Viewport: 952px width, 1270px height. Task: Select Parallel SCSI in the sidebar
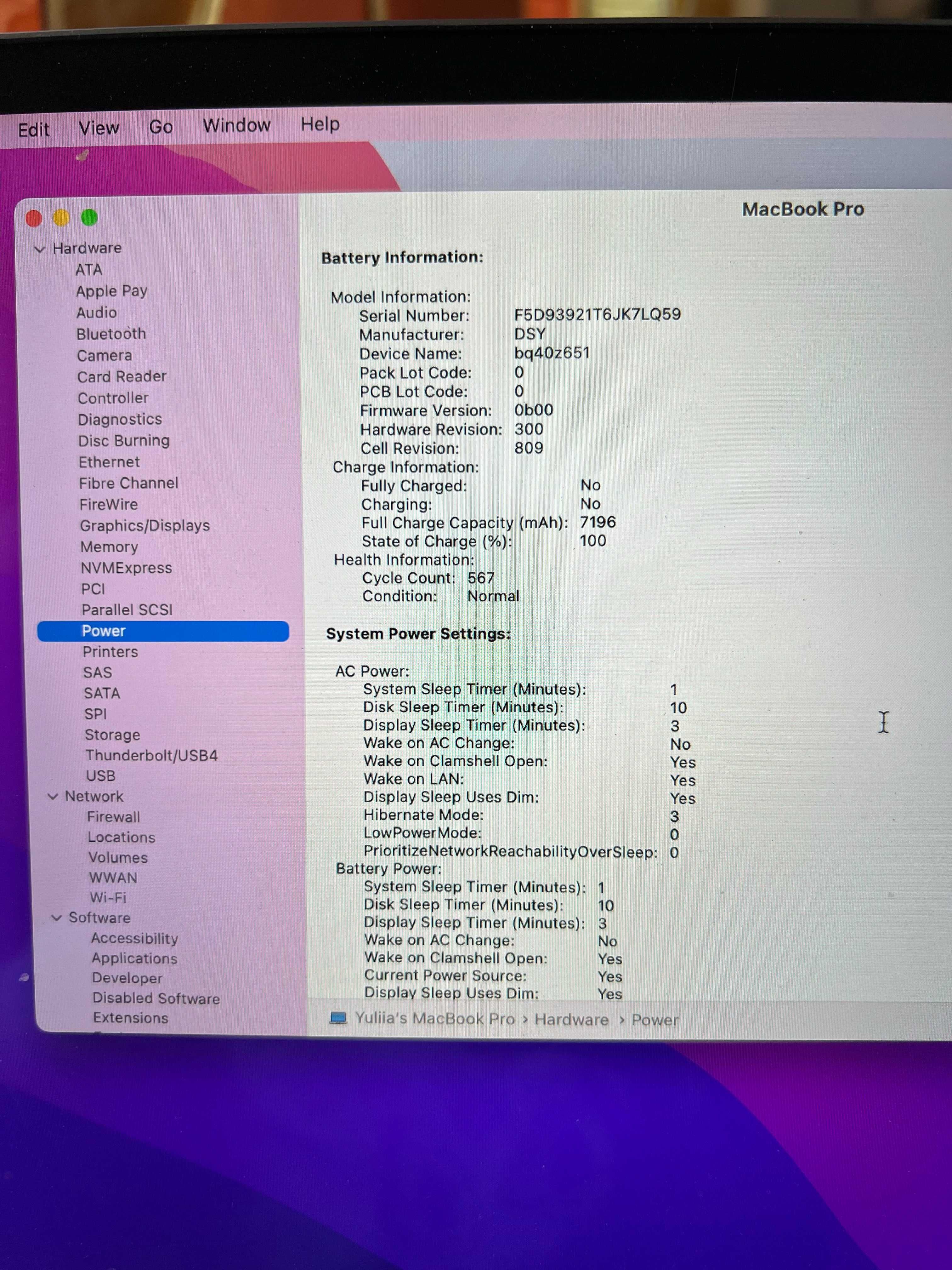[x=127, y=610]
